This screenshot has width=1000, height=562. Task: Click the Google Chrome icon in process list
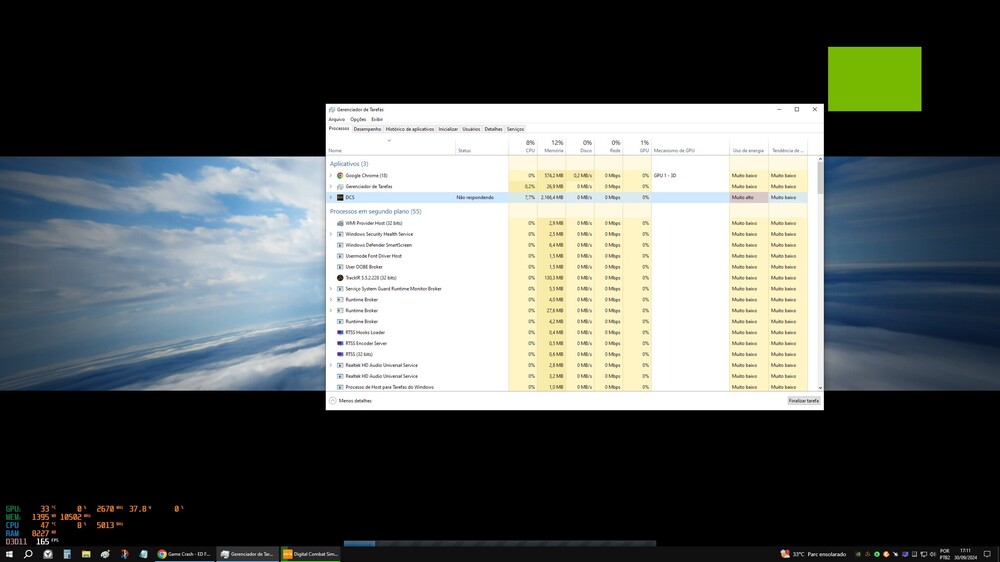[340, 175]
